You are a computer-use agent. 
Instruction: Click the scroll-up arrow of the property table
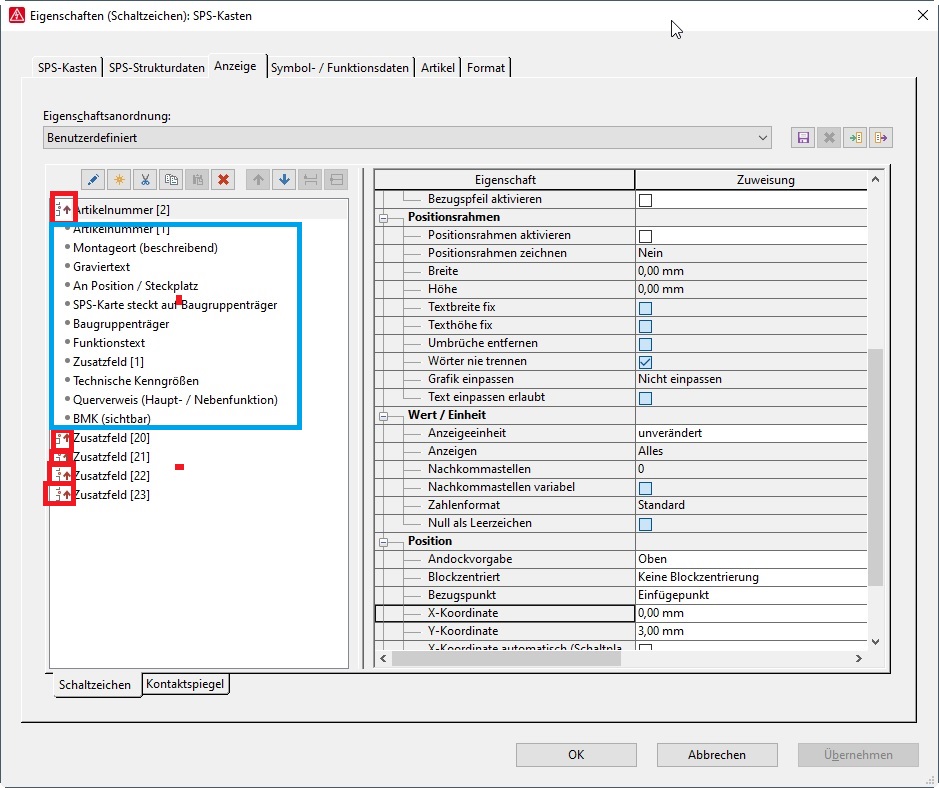[875, 179]
